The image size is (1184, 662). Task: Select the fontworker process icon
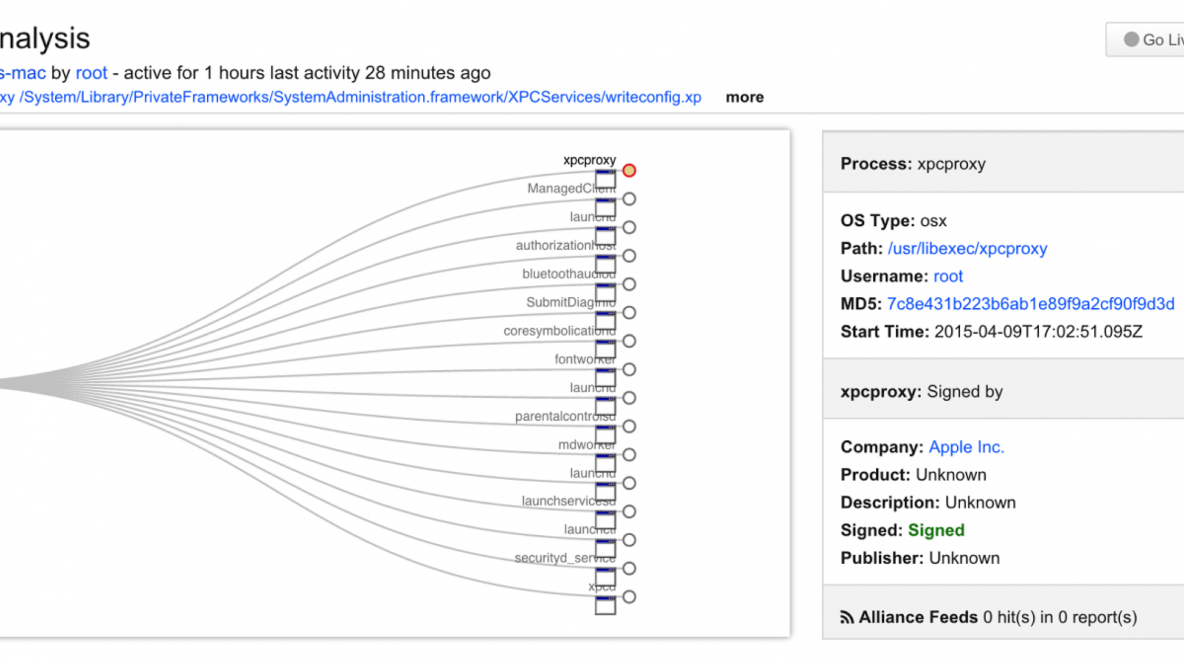605,378
